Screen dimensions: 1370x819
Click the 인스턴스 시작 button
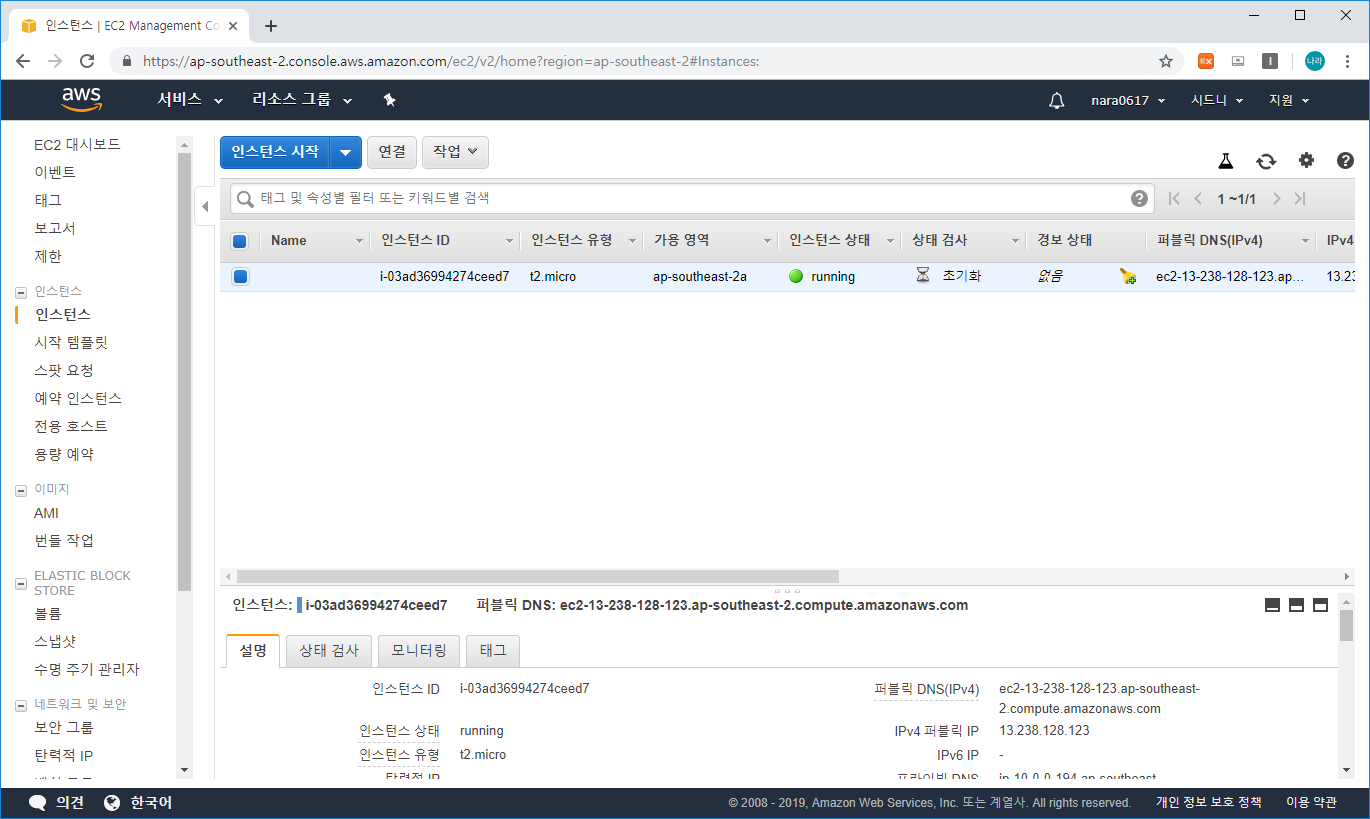(275, 152)
